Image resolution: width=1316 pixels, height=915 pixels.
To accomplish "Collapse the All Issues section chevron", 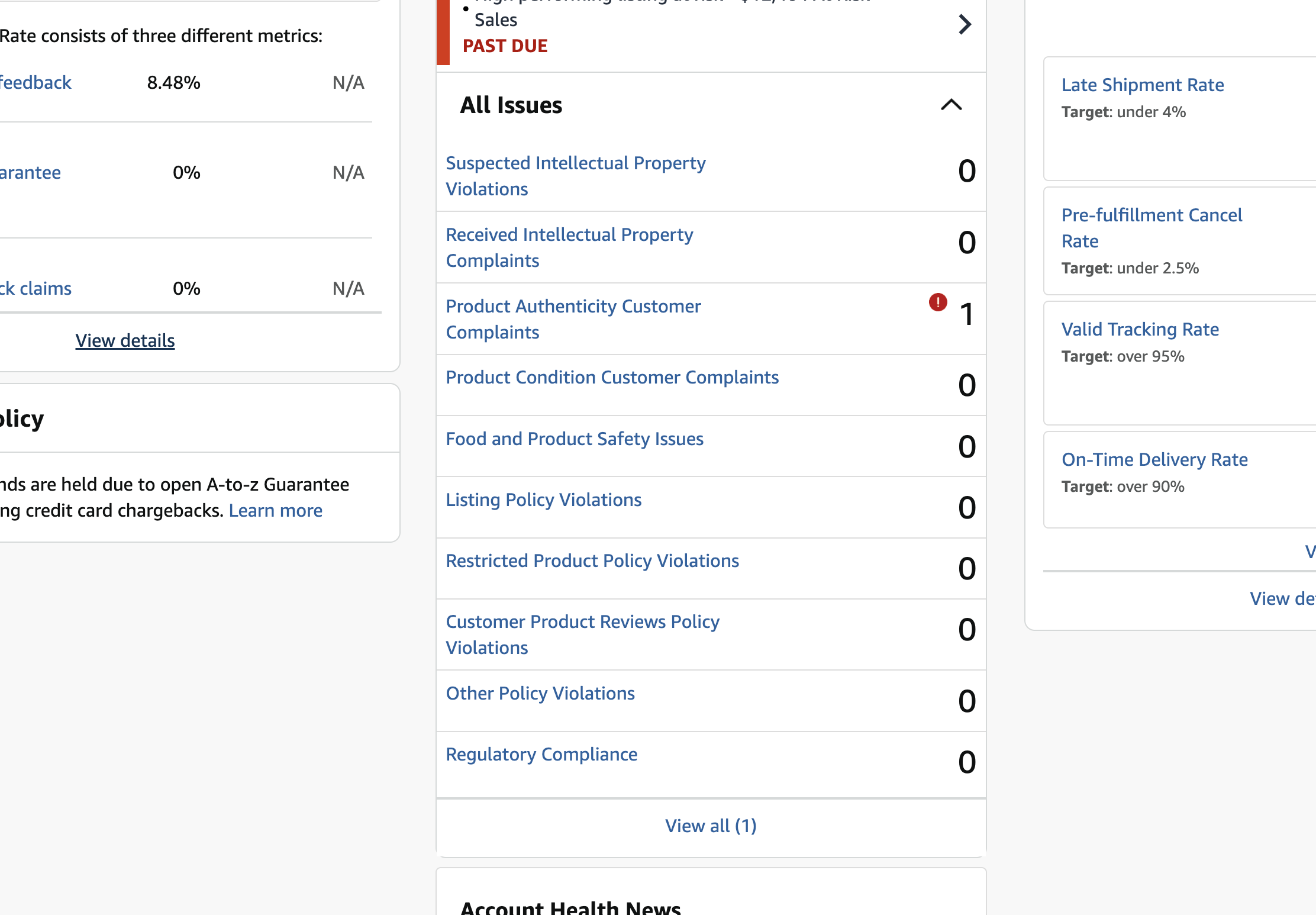I will coord(951,105).
